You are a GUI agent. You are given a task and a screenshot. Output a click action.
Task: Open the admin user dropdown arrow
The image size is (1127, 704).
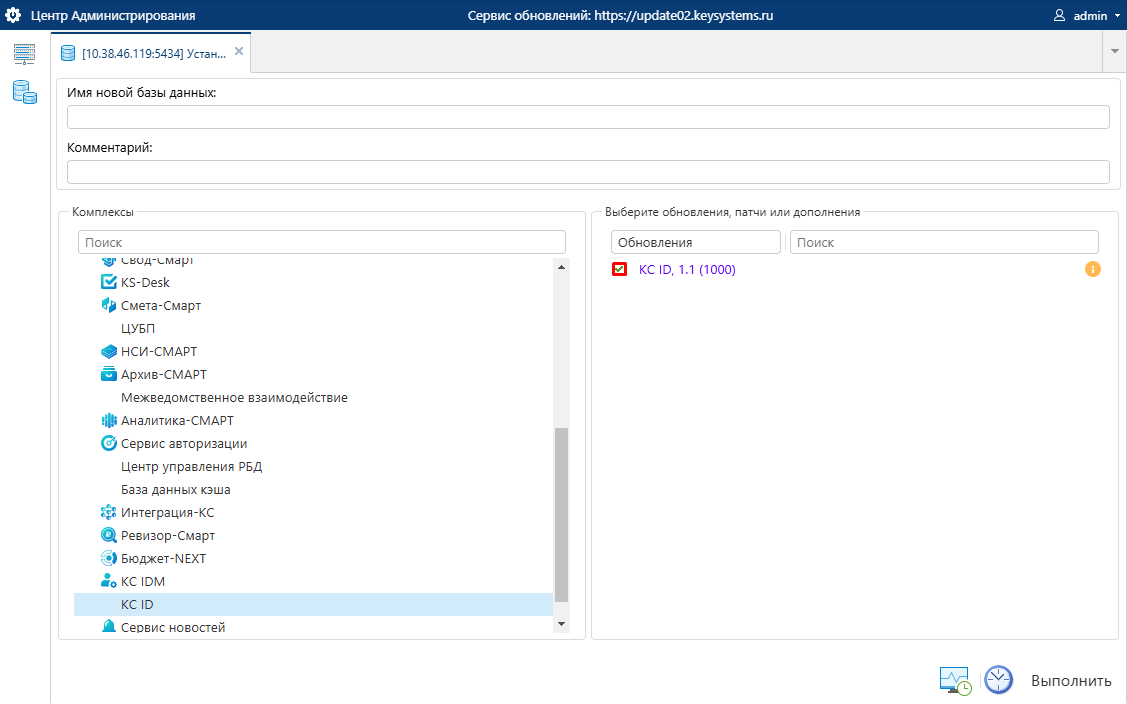pos(1117,16)
